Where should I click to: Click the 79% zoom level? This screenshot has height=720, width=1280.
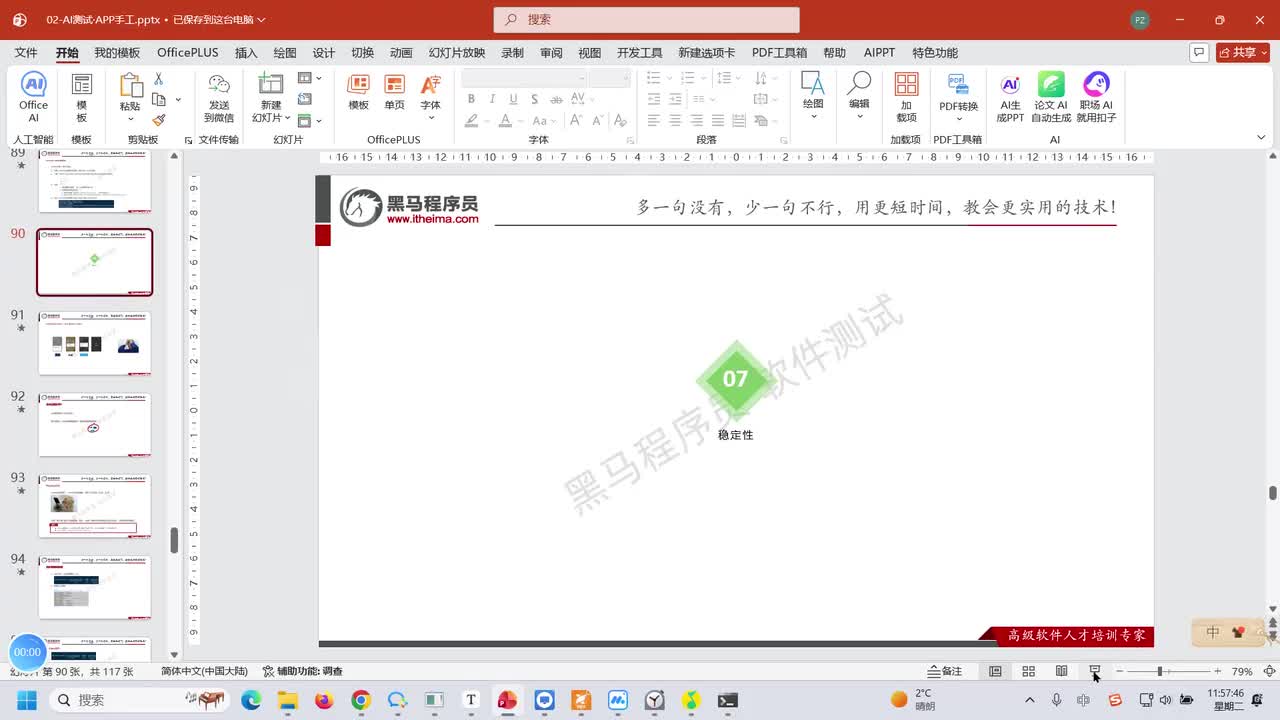coord(1242,671)
